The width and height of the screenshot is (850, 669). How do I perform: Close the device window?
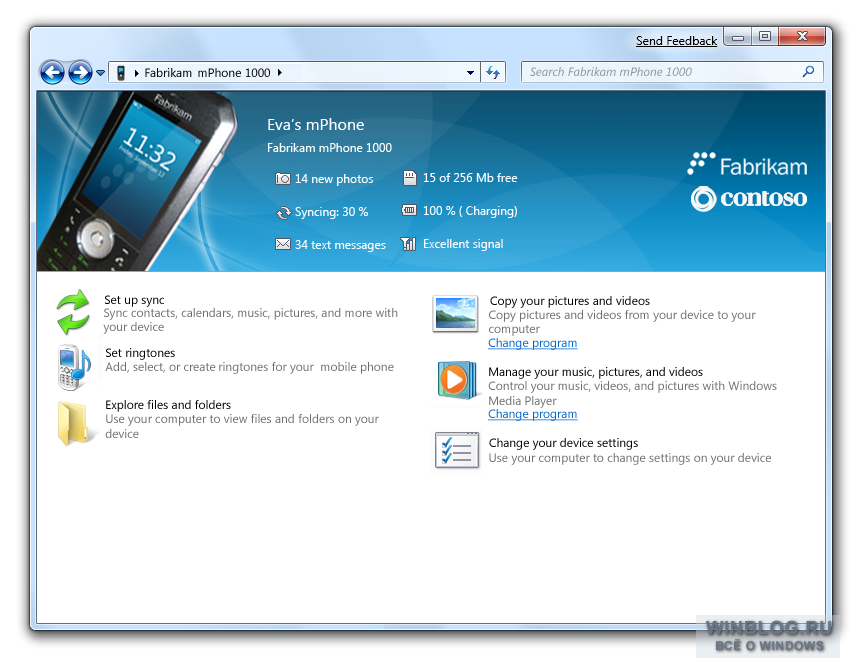[x=802, y=36]
